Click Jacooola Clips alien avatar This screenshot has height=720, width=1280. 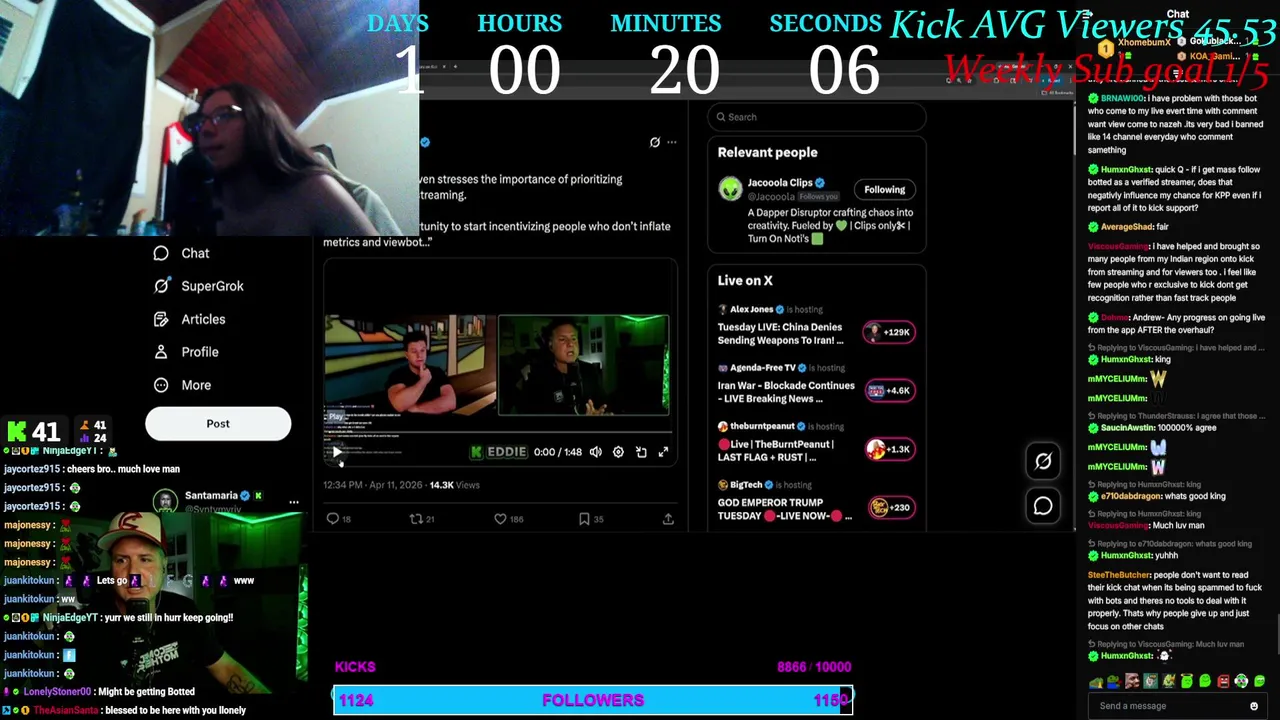tap(730, 188)
